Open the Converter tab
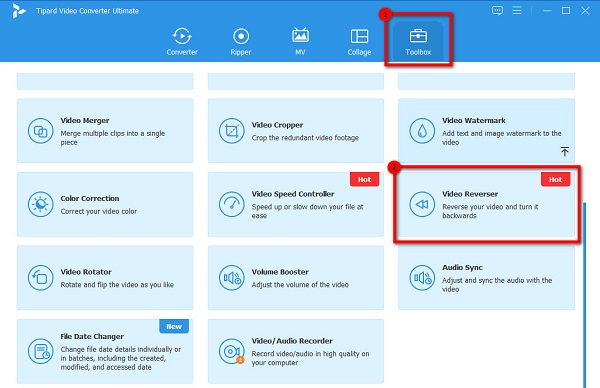 pos(182,42)
